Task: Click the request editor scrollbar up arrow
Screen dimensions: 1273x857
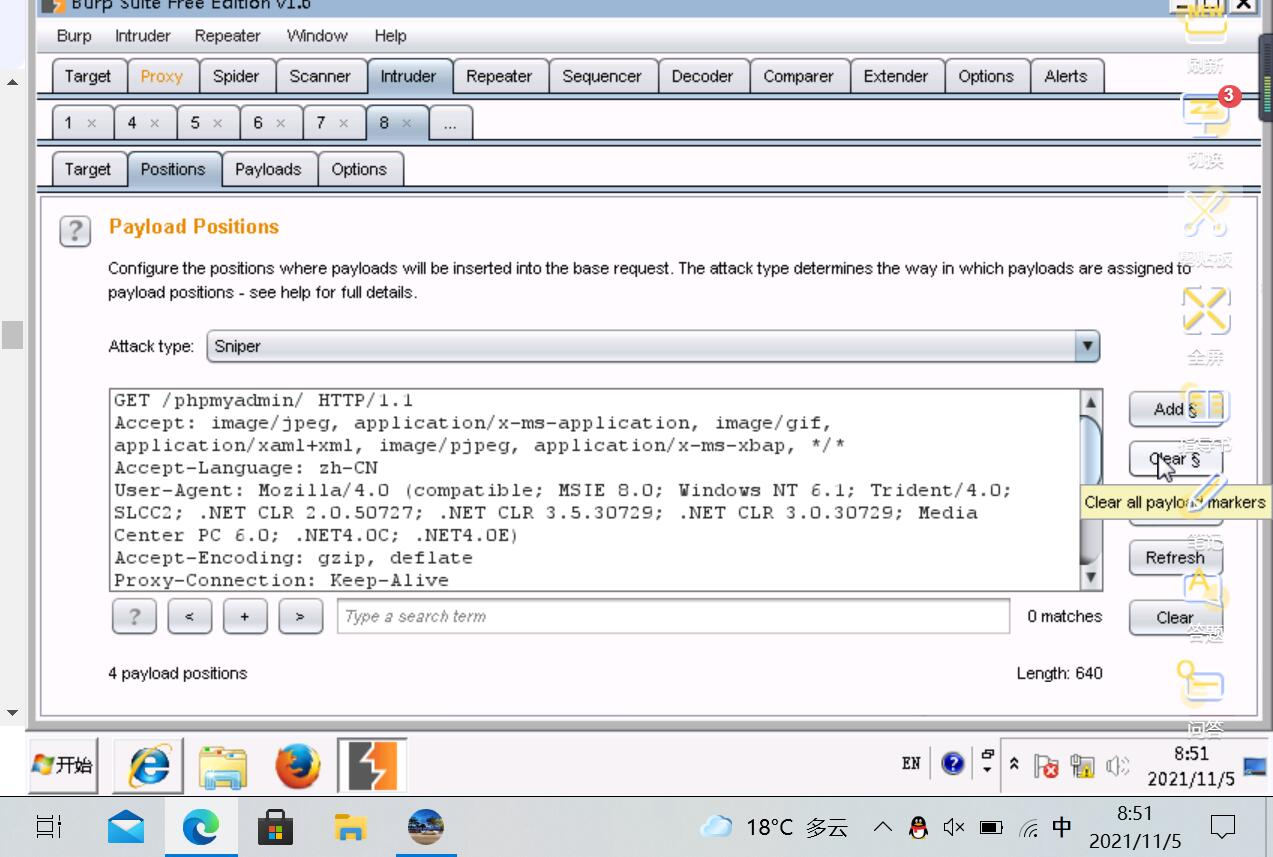Action: (x=1091, y=402)
